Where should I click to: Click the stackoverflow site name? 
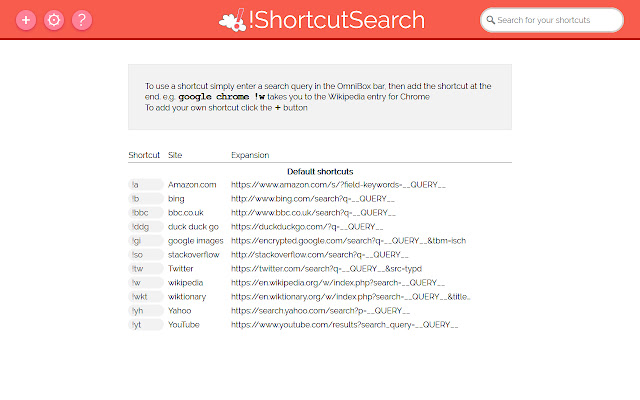click(x=194, y=255)
